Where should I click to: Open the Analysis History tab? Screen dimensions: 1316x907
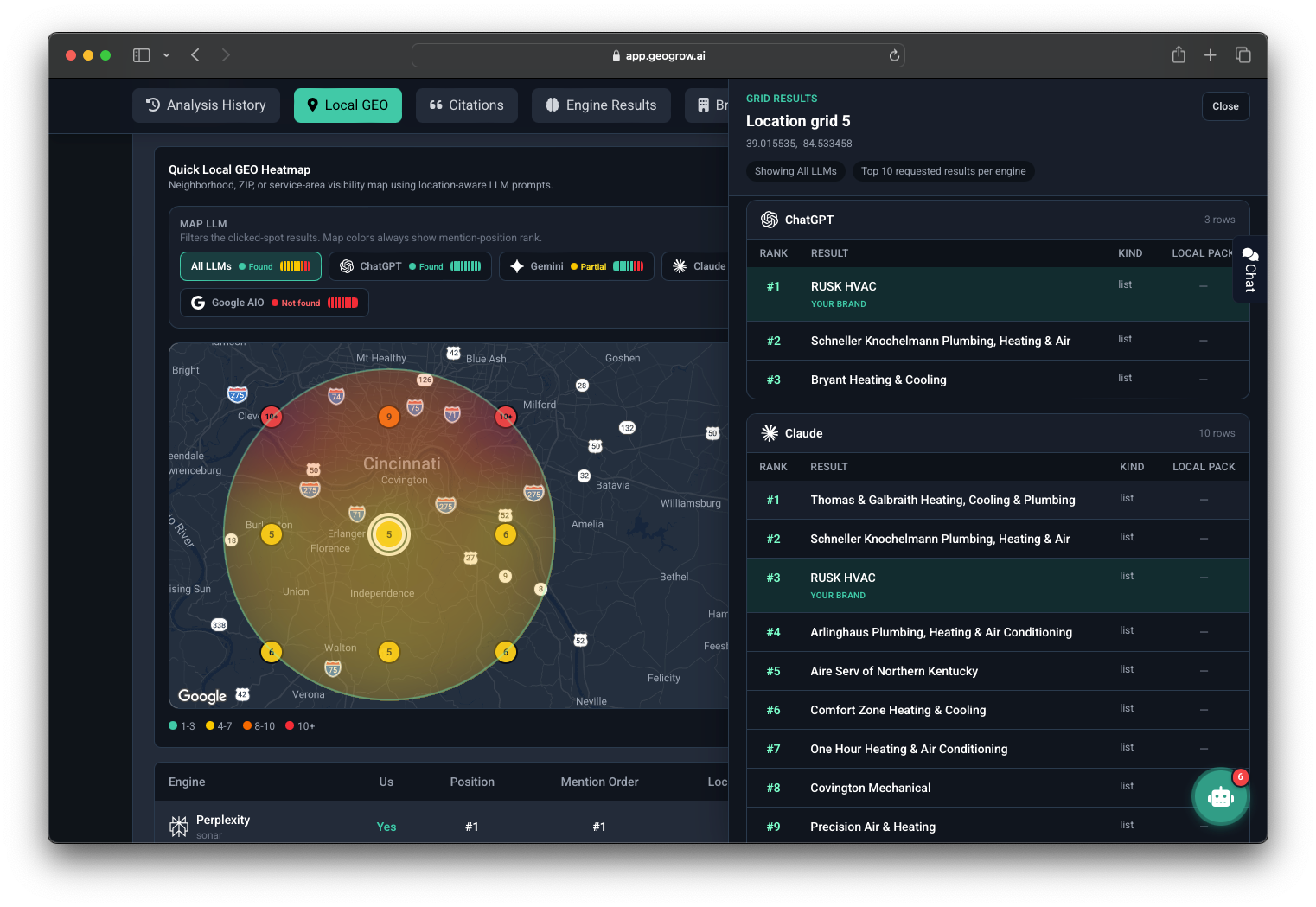[x=206, y=105]
